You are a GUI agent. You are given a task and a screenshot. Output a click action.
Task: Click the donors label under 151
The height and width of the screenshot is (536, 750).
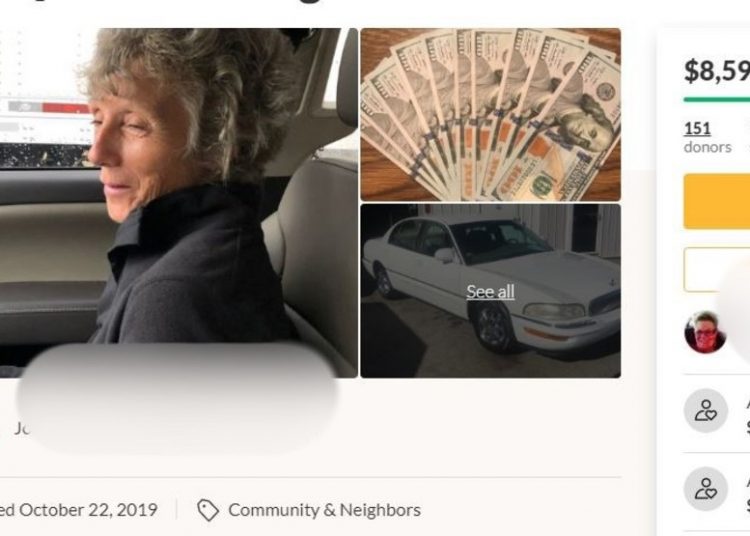(x=707, y=147)
